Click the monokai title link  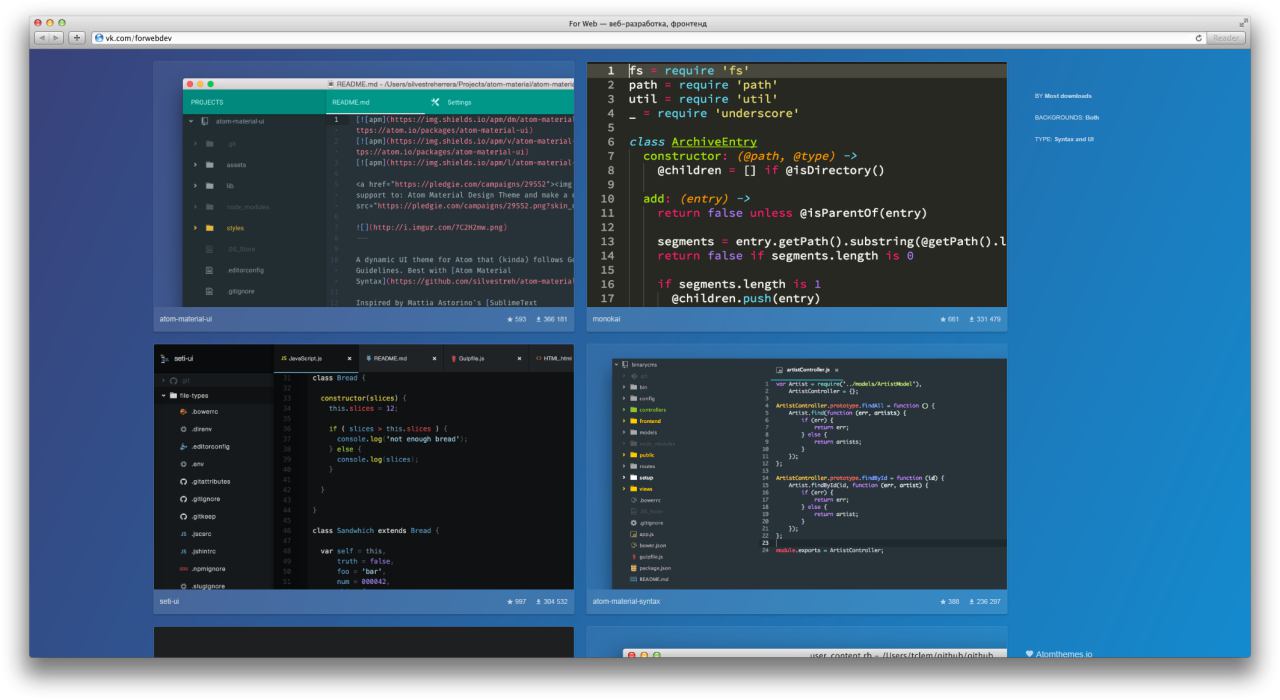point(608,319)
